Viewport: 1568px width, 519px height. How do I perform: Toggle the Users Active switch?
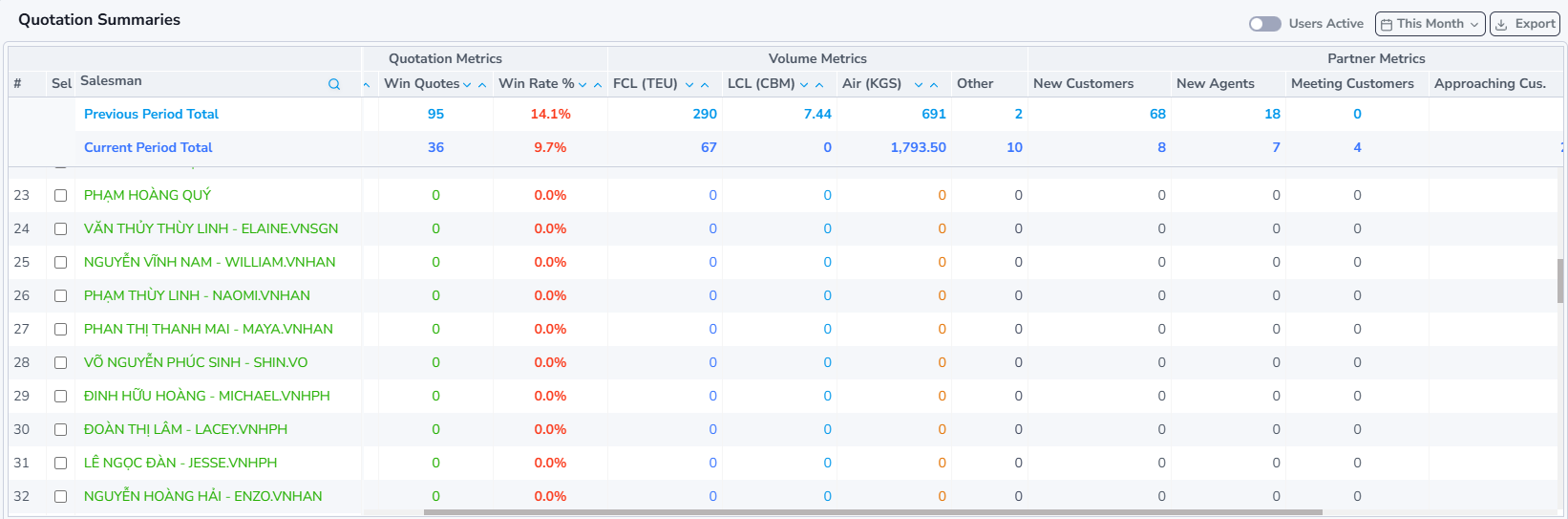point(1264,24)
